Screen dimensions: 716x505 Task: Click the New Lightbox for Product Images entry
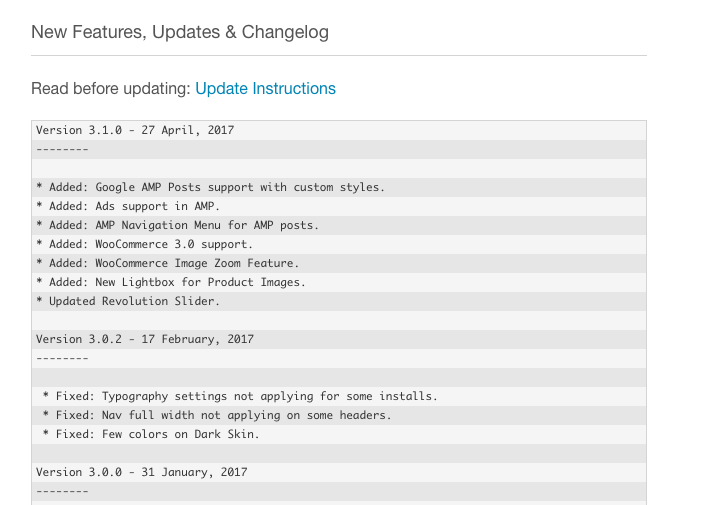tap(171, 282)
